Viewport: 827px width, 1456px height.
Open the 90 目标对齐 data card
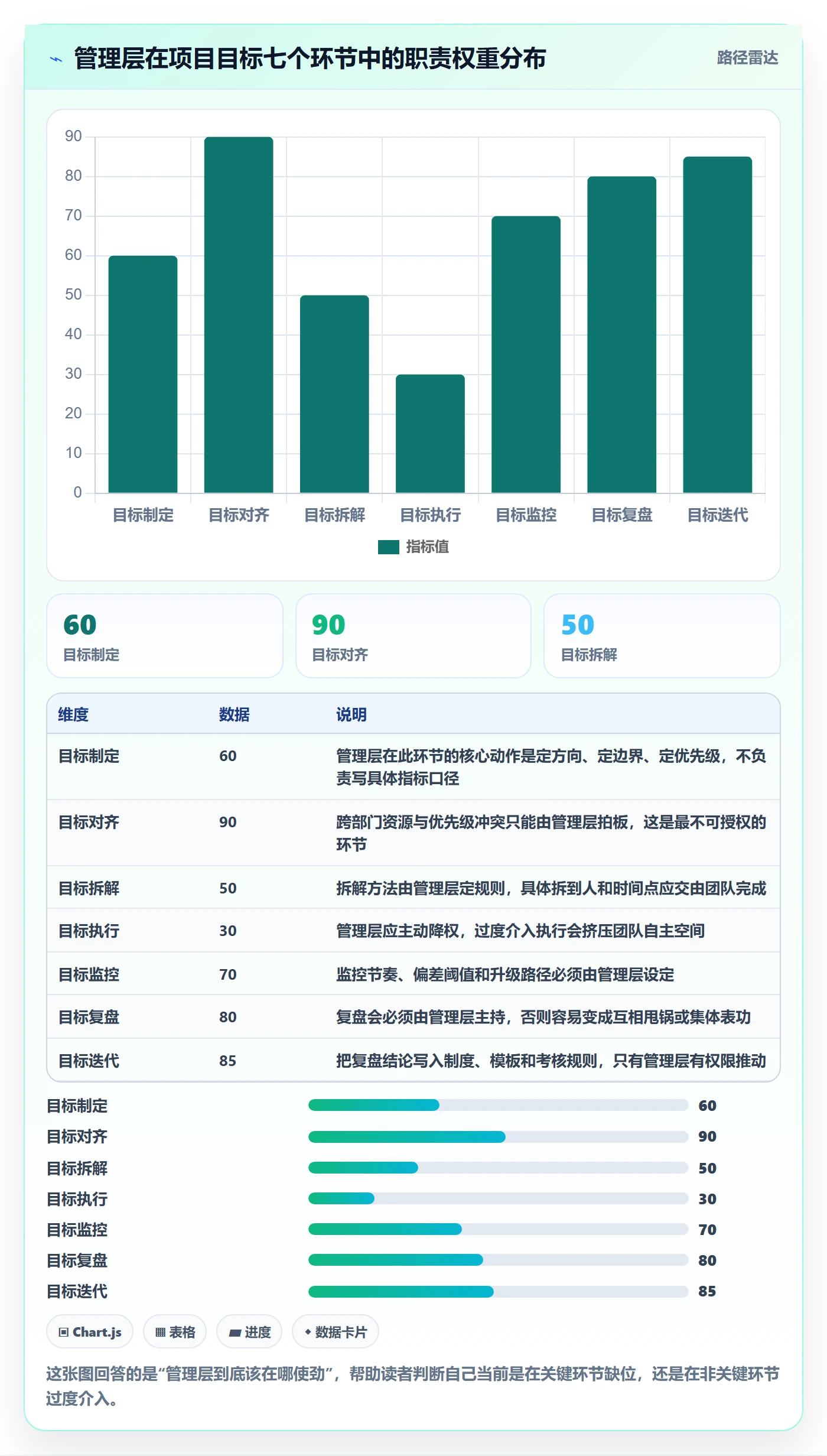(x=413, y=636)
